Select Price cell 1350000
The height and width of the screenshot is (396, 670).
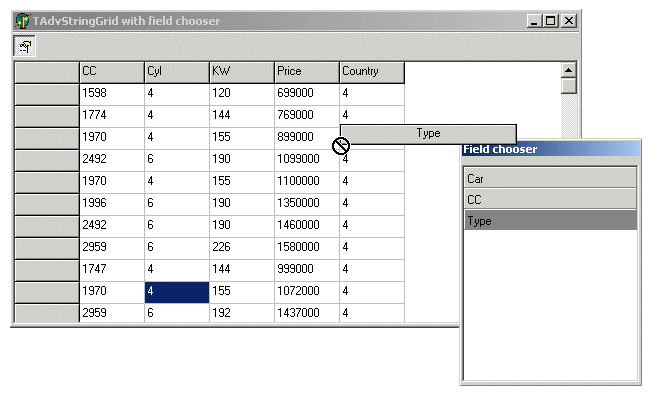pos(307,204)
